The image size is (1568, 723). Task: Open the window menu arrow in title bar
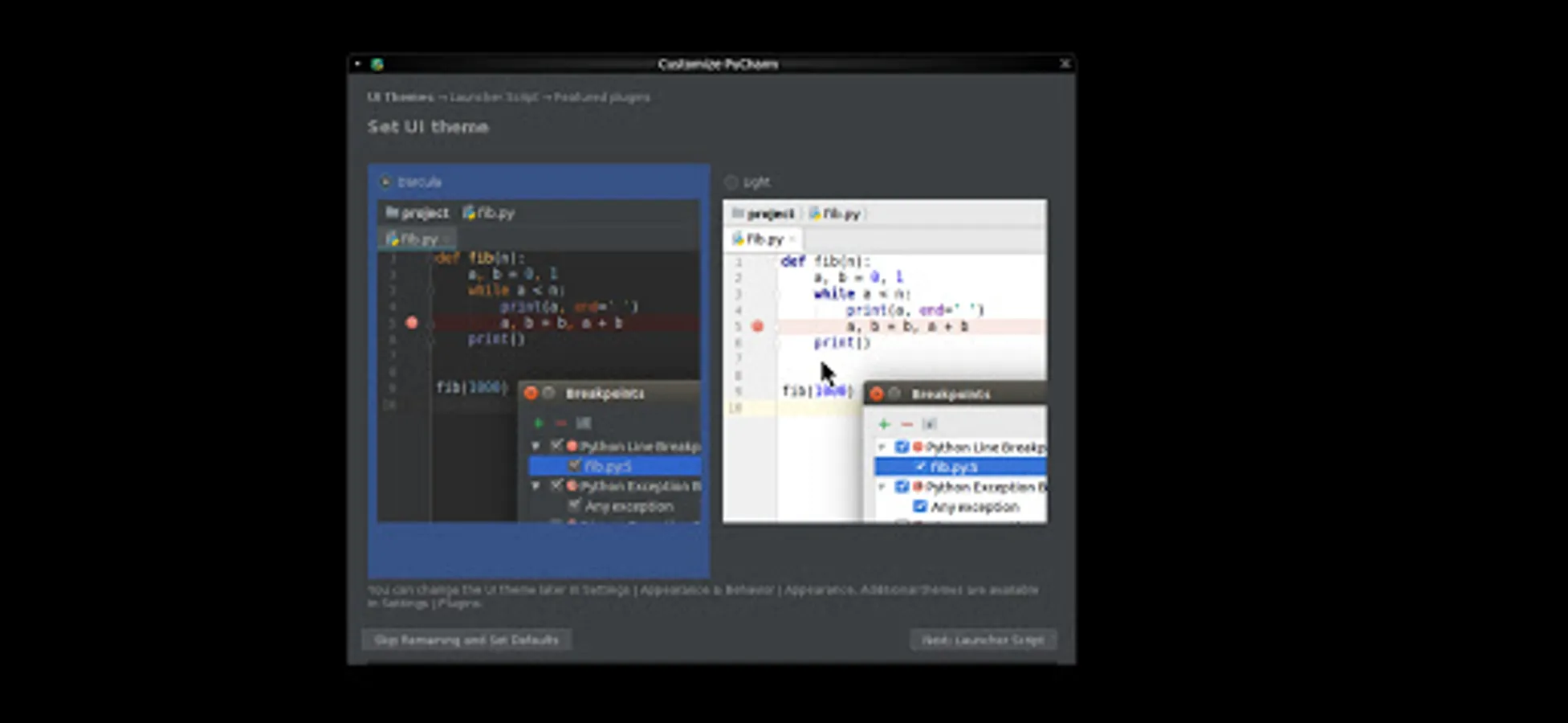click(357, 63)
